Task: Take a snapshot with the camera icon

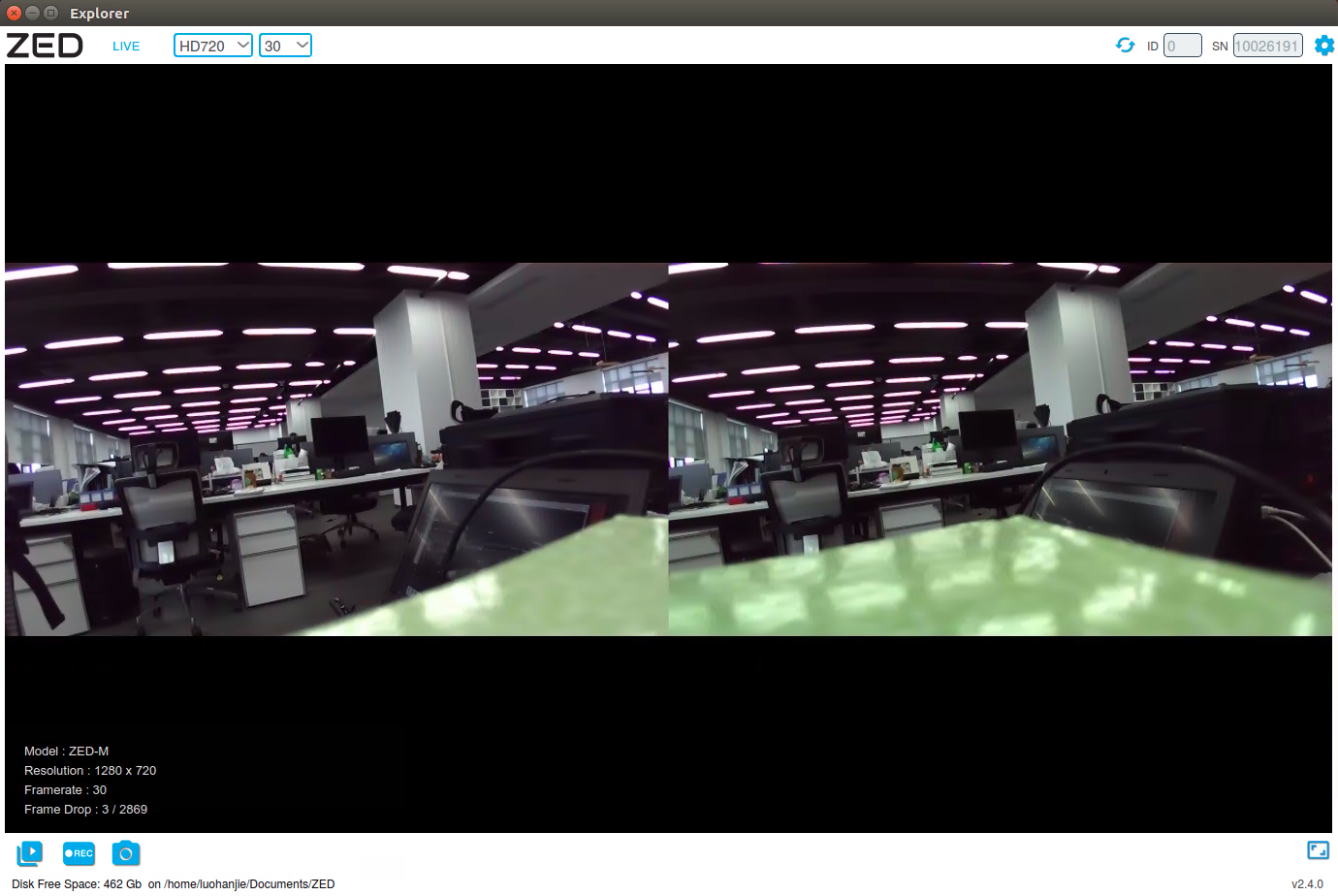Action: (126, 853)
